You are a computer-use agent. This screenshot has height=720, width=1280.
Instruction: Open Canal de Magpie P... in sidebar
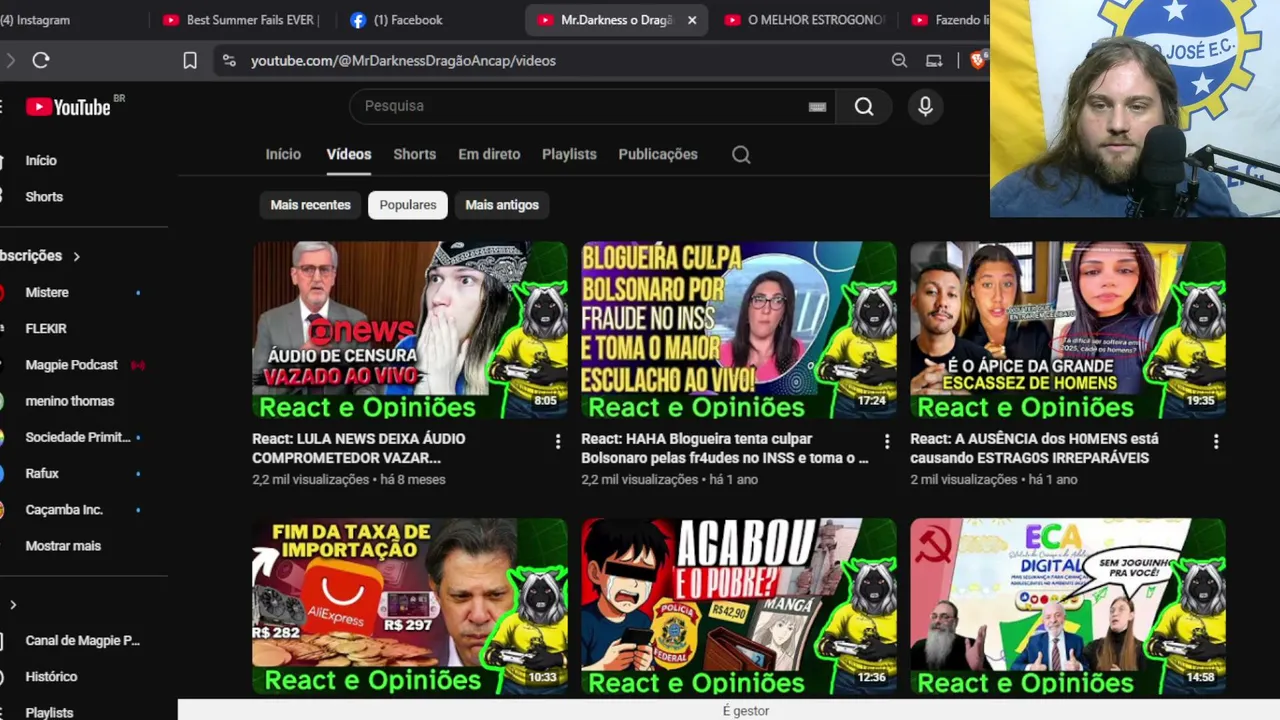pyautogui.click(x=83, y=641)
